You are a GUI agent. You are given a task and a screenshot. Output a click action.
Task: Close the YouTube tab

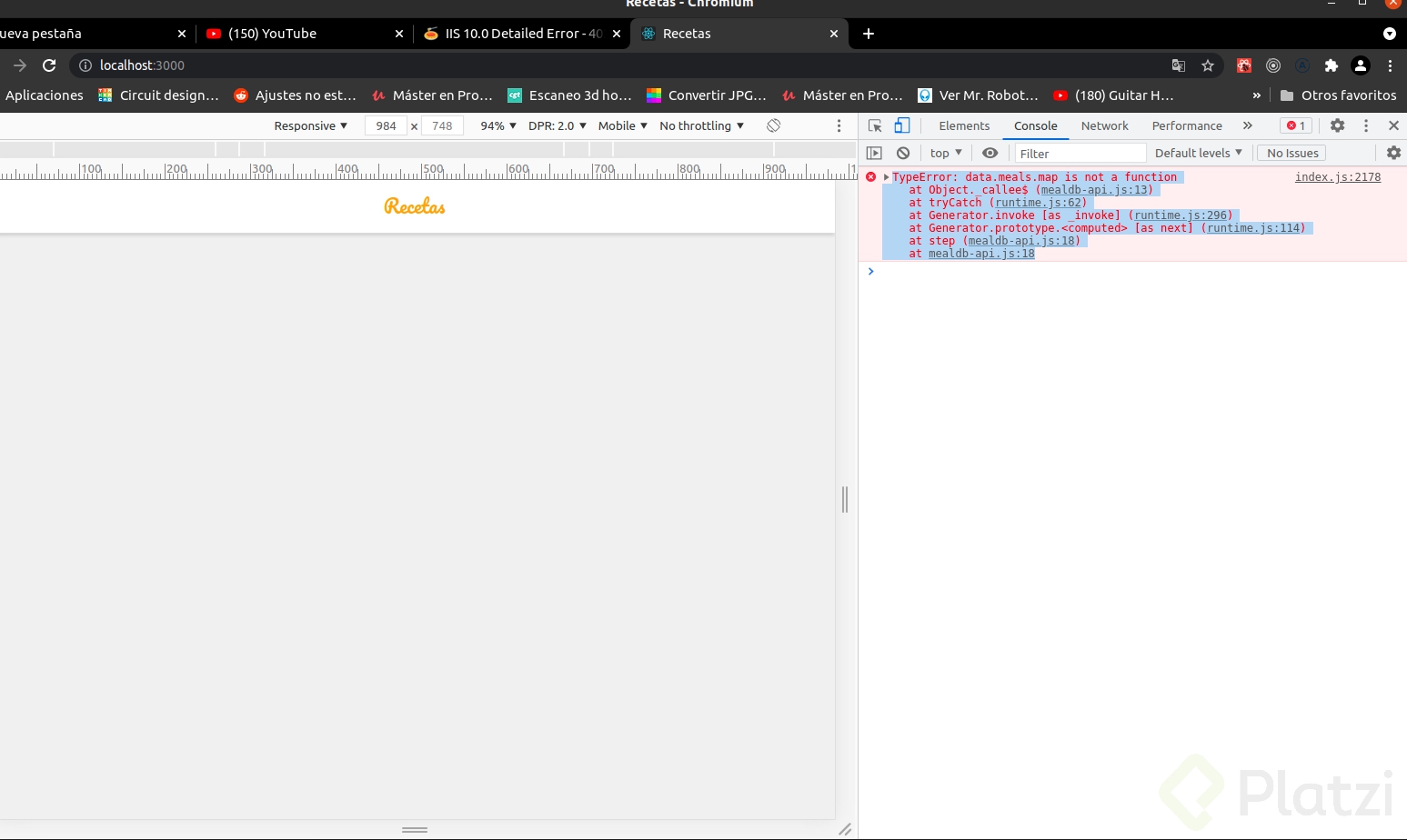(399, 34)
